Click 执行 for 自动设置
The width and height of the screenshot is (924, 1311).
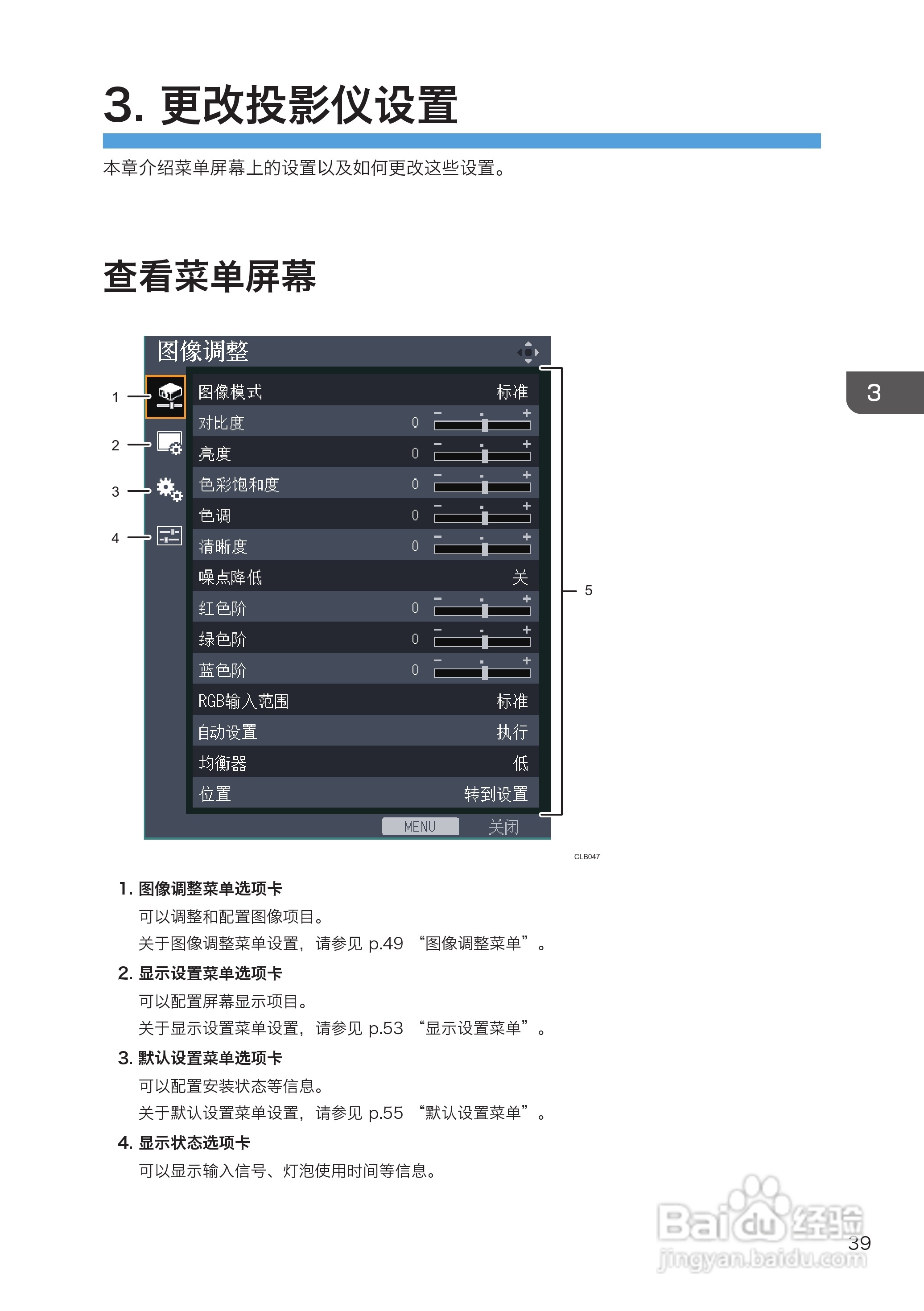click(511, 732)
